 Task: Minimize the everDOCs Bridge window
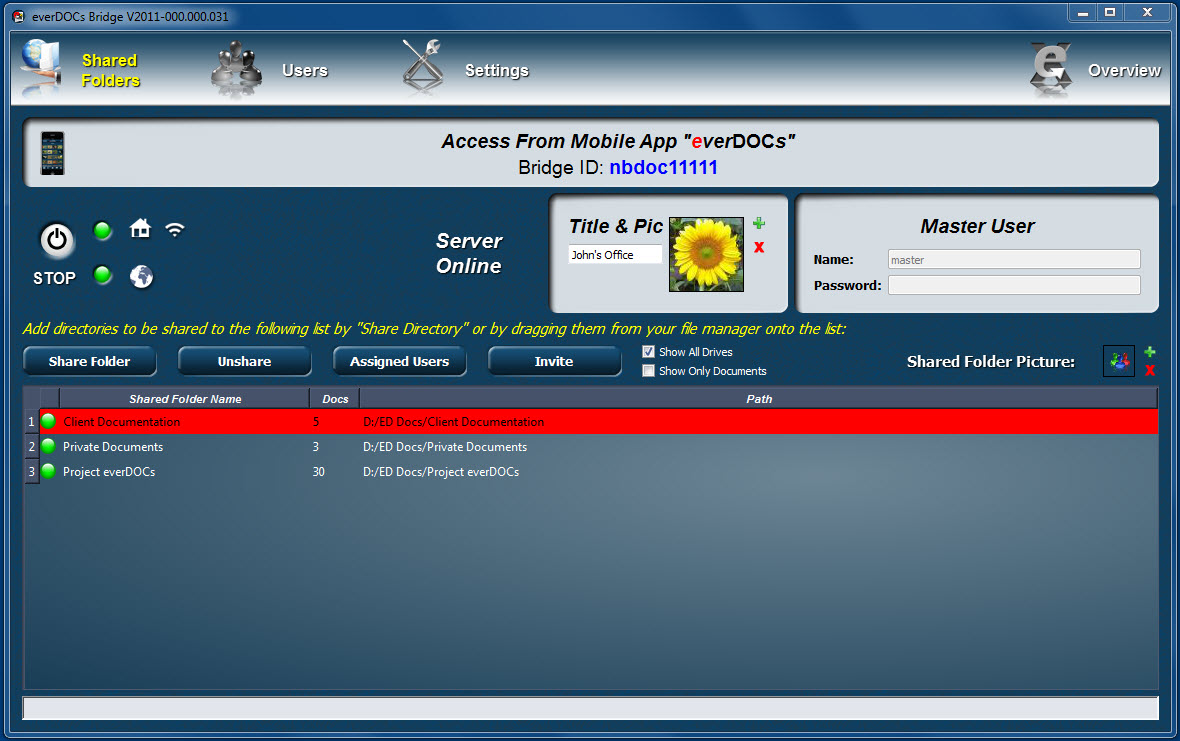click(x=1082, y=13)
